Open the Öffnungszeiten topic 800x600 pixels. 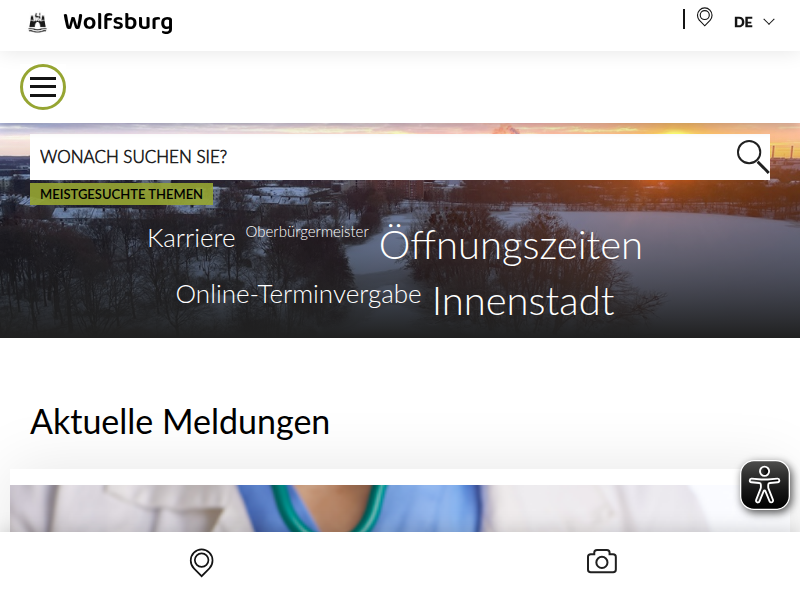pos(511,244)
